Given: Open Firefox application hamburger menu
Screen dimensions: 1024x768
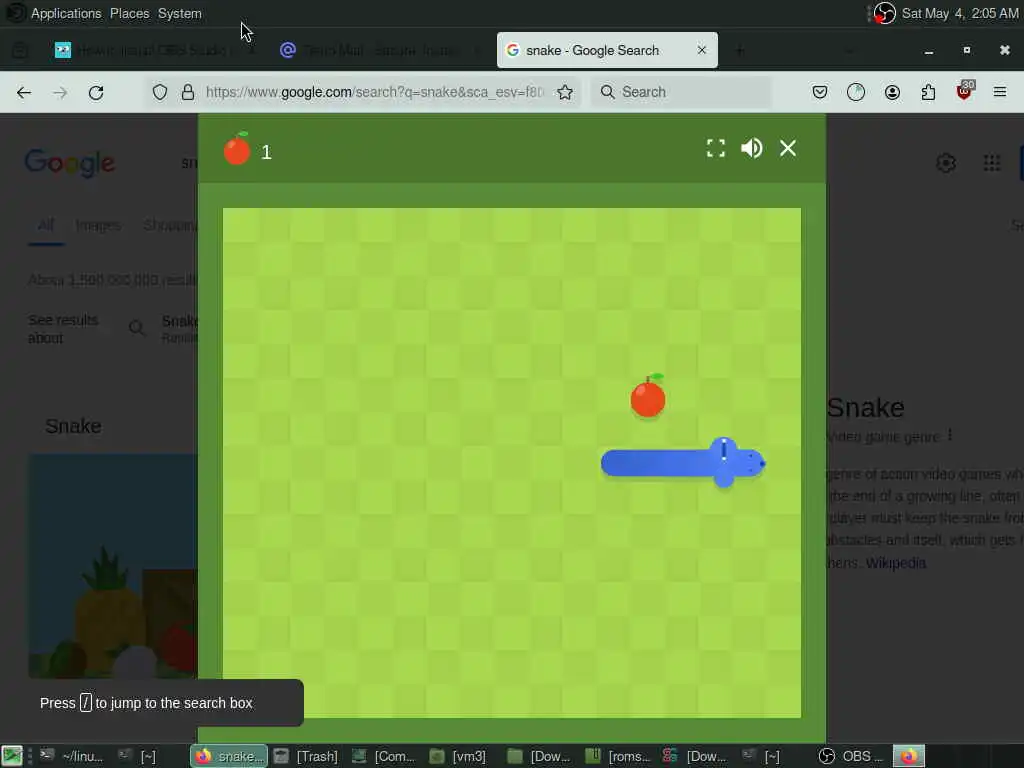Looking at the screenshot, I should 1000,92.
